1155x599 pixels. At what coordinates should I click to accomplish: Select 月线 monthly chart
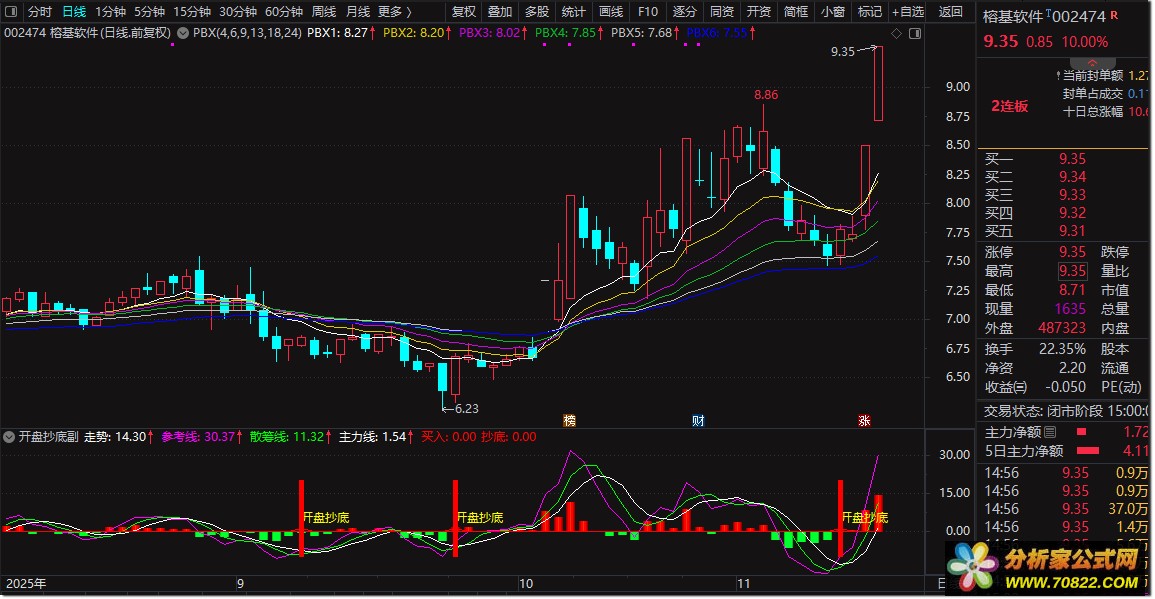click(x=358, y=12)
